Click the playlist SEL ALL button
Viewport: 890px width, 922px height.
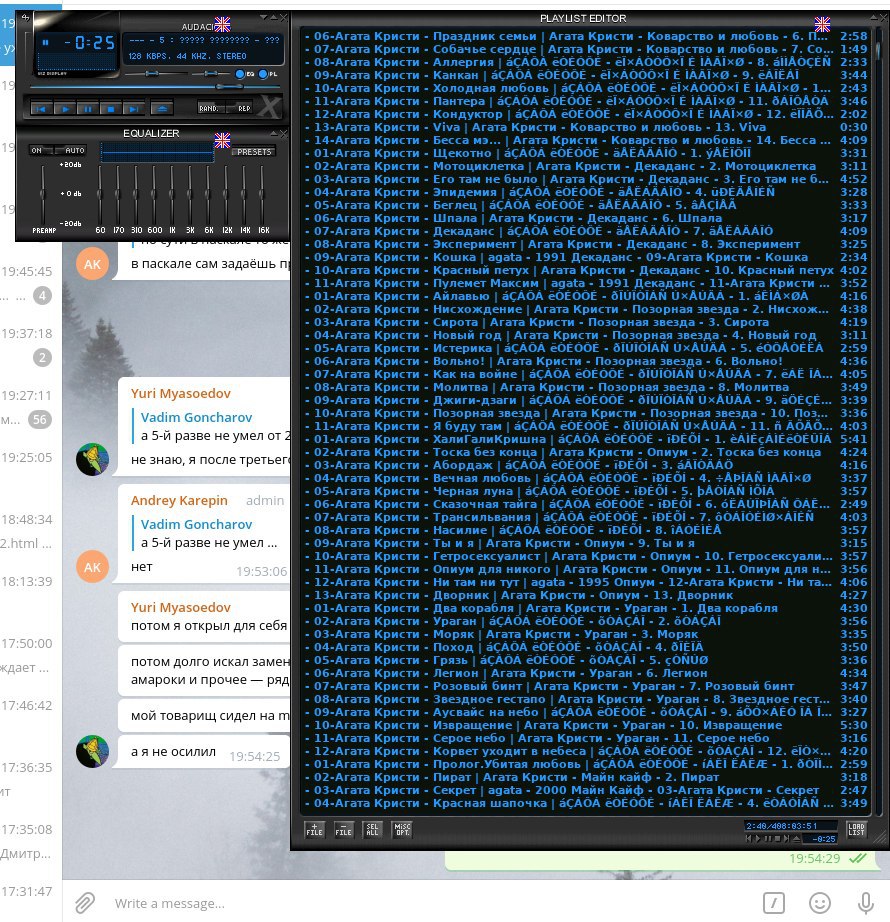coord(372,830)
